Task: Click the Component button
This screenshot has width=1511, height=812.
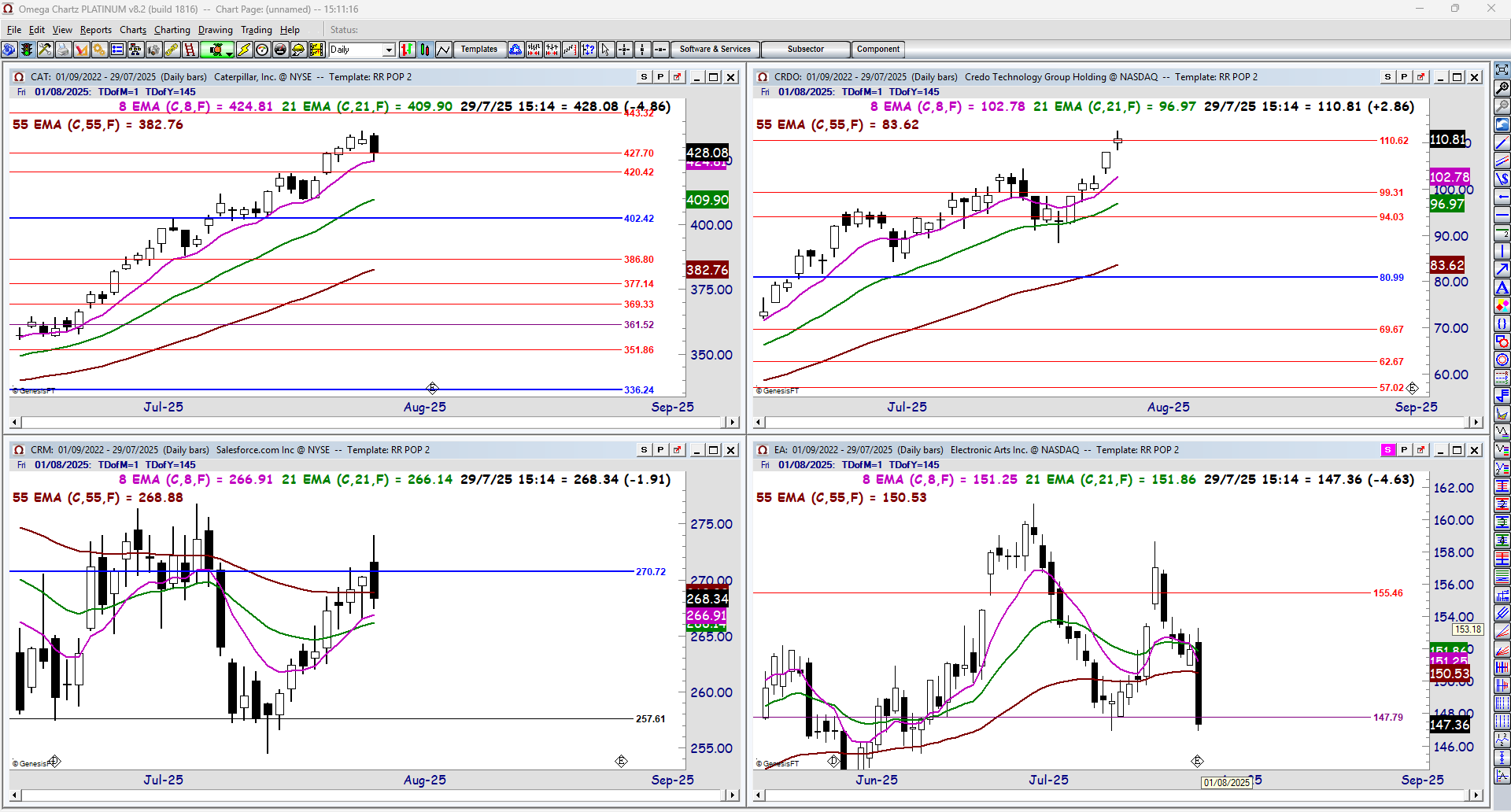Action: pyautogui.click(x=878, y=50)
